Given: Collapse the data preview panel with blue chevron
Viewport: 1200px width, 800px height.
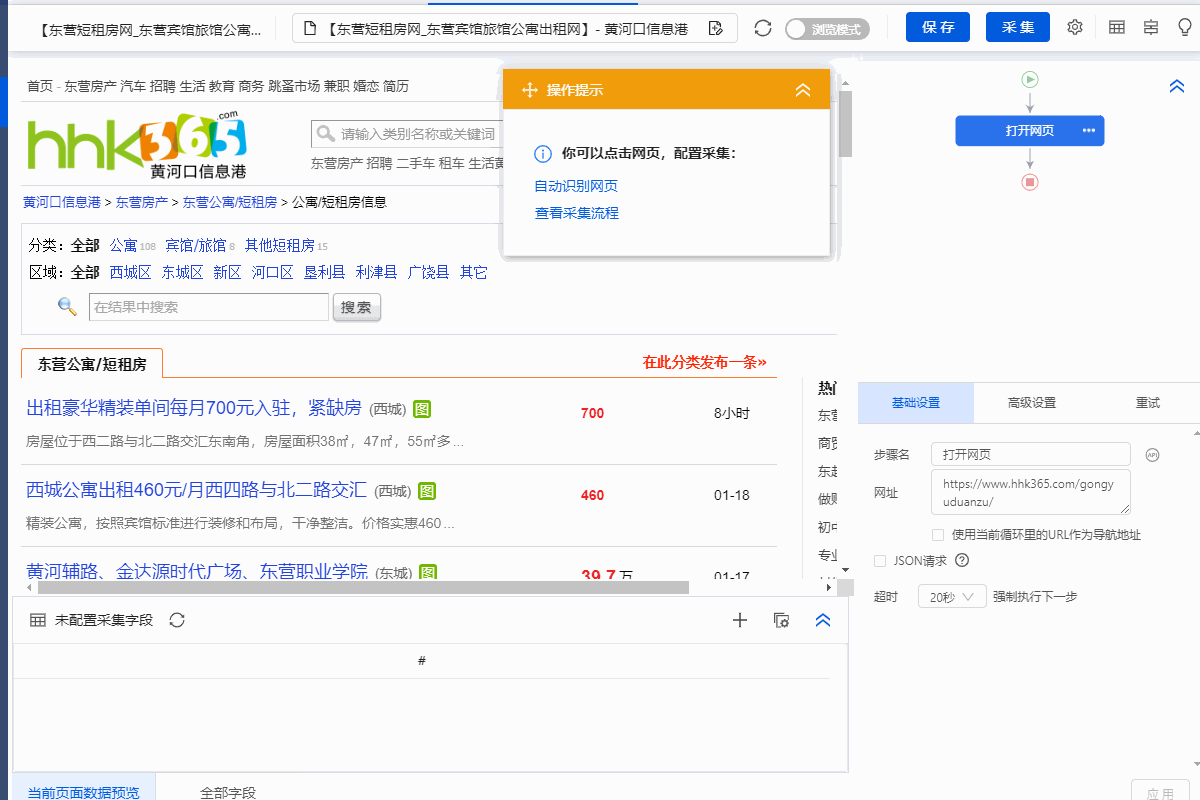Looking at the screenshot, I should [823, 620].
